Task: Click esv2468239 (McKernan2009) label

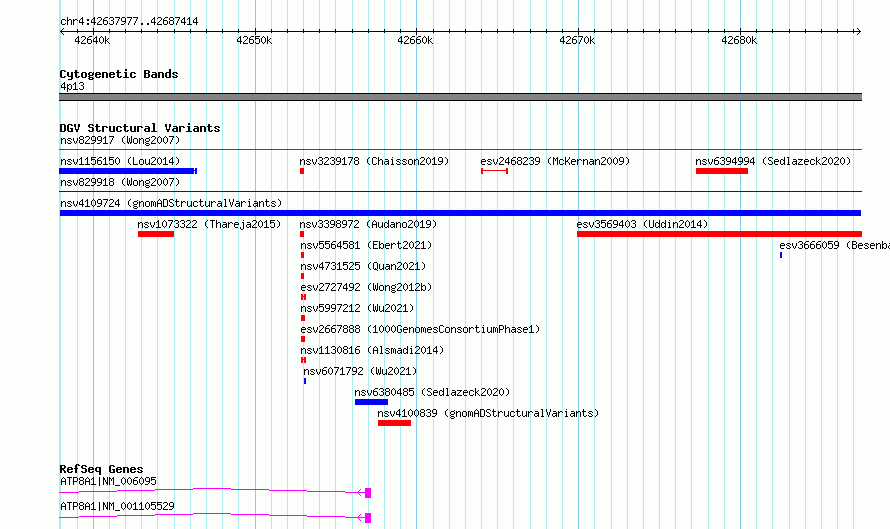Action: click(555, 161)
